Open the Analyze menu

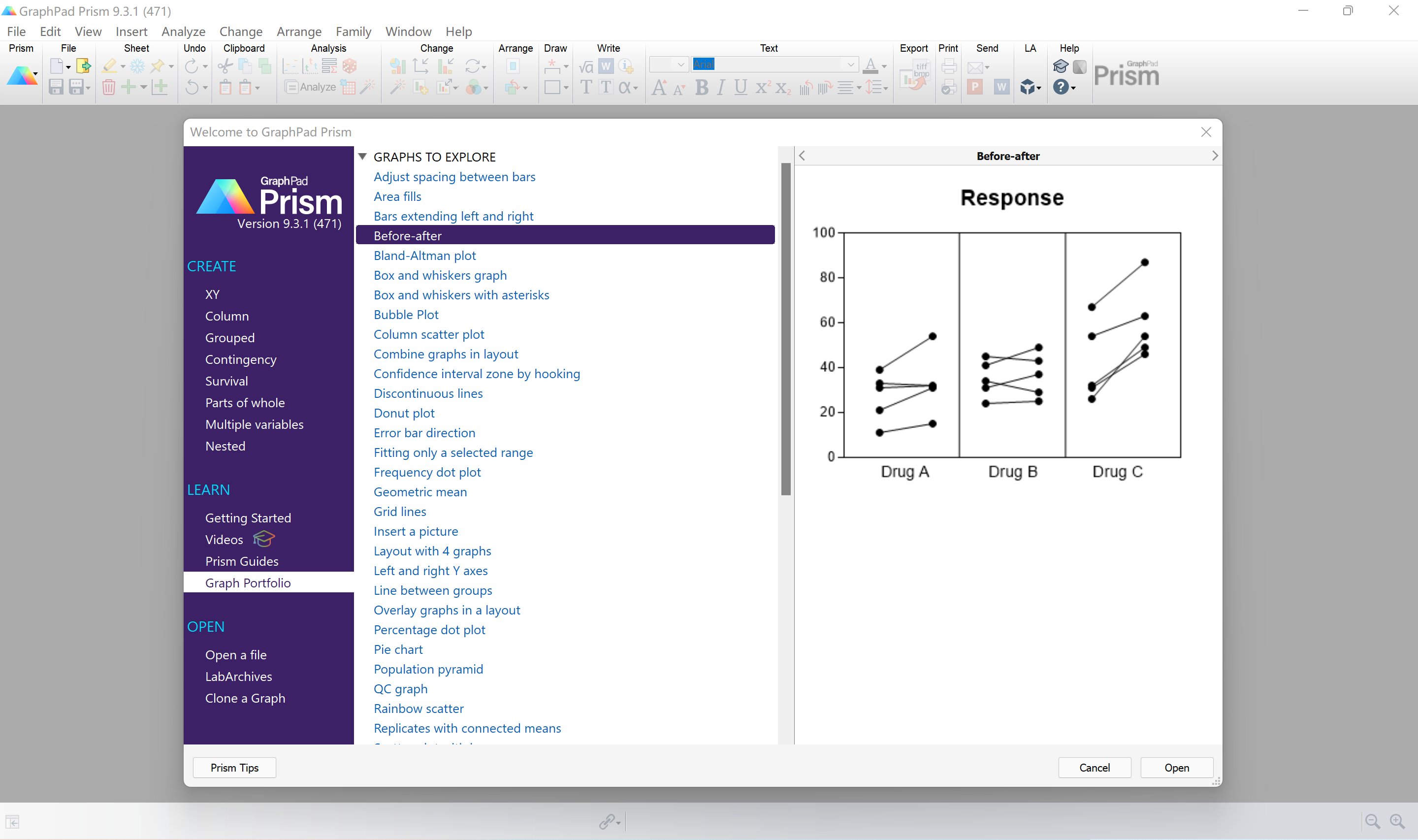tap(183, 32)
